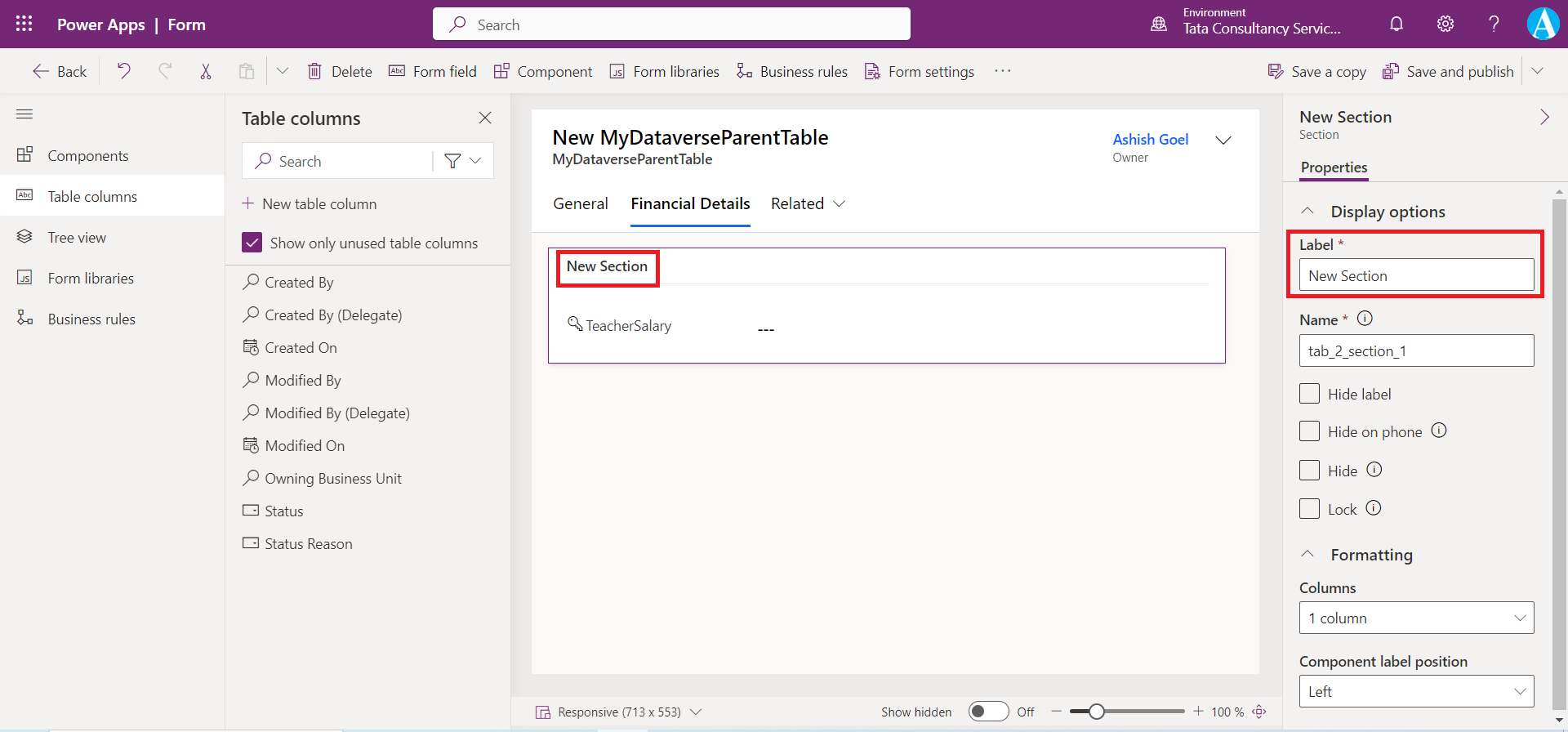Click the section Label text field
This screenshot has height=732, width=1568.
coord(1416,275)
